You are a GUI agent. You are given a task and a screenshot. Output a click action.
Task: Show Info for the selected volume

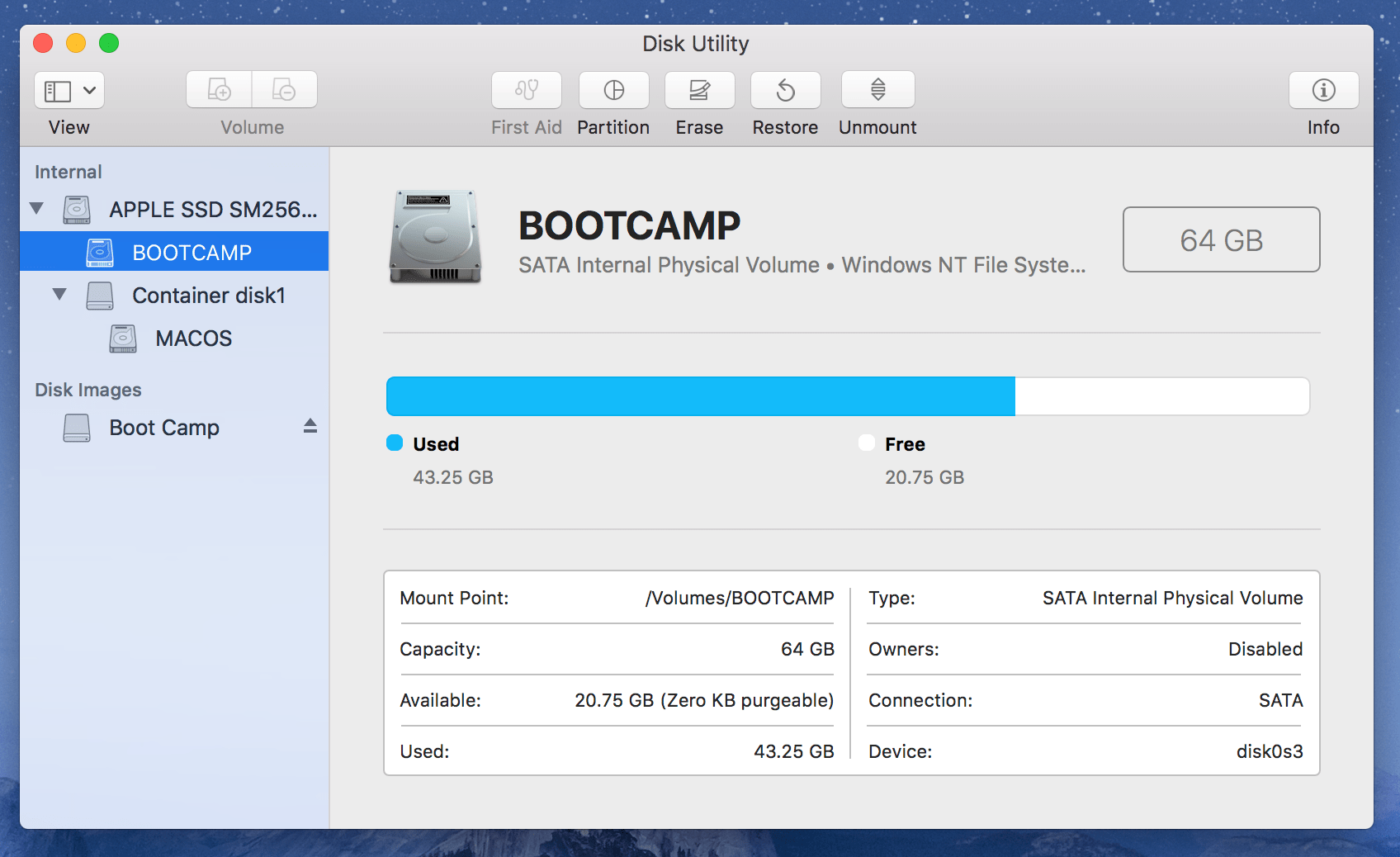1324,90
